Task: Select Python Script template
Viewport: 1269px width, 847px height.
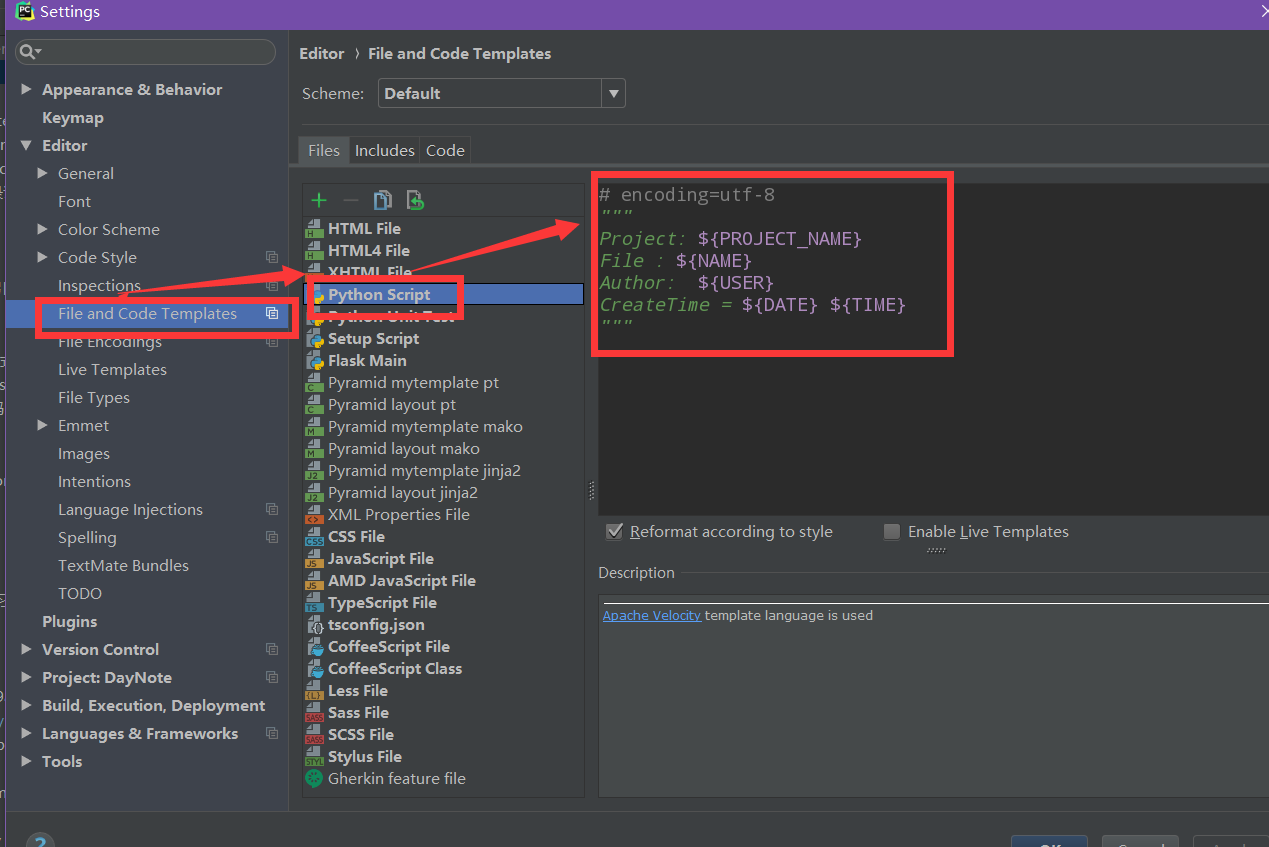Action: [443, 294]
